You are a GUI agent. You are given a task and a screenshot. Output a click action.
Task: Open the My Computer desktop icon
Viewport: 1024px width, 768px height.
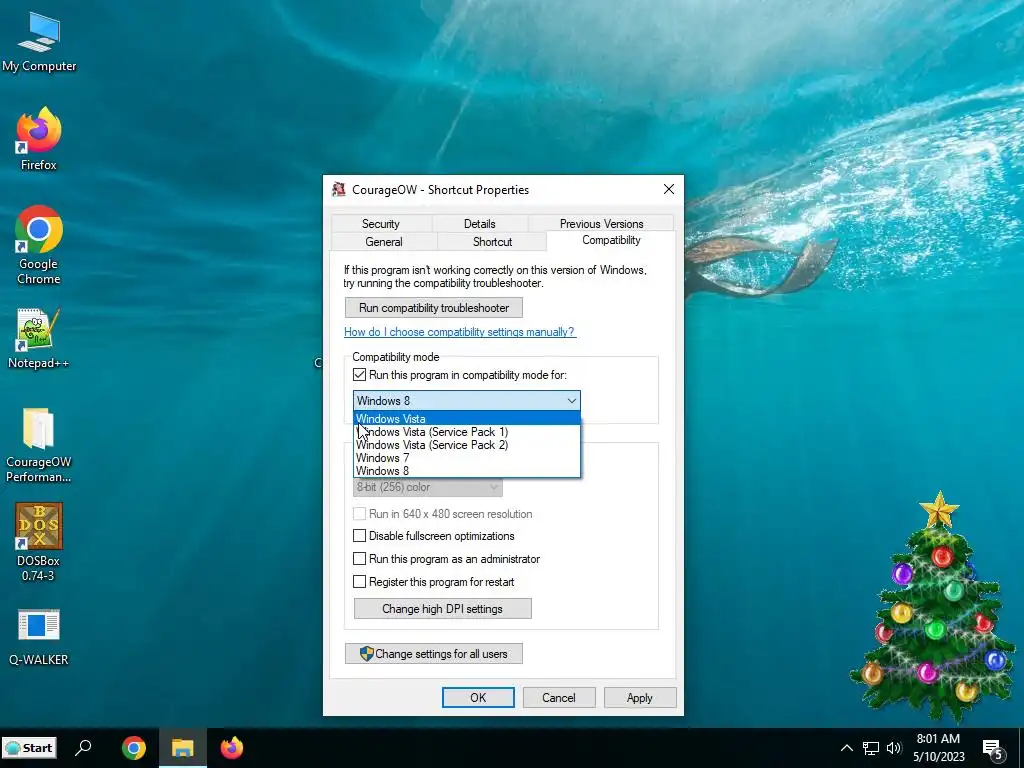coord(39,43)
